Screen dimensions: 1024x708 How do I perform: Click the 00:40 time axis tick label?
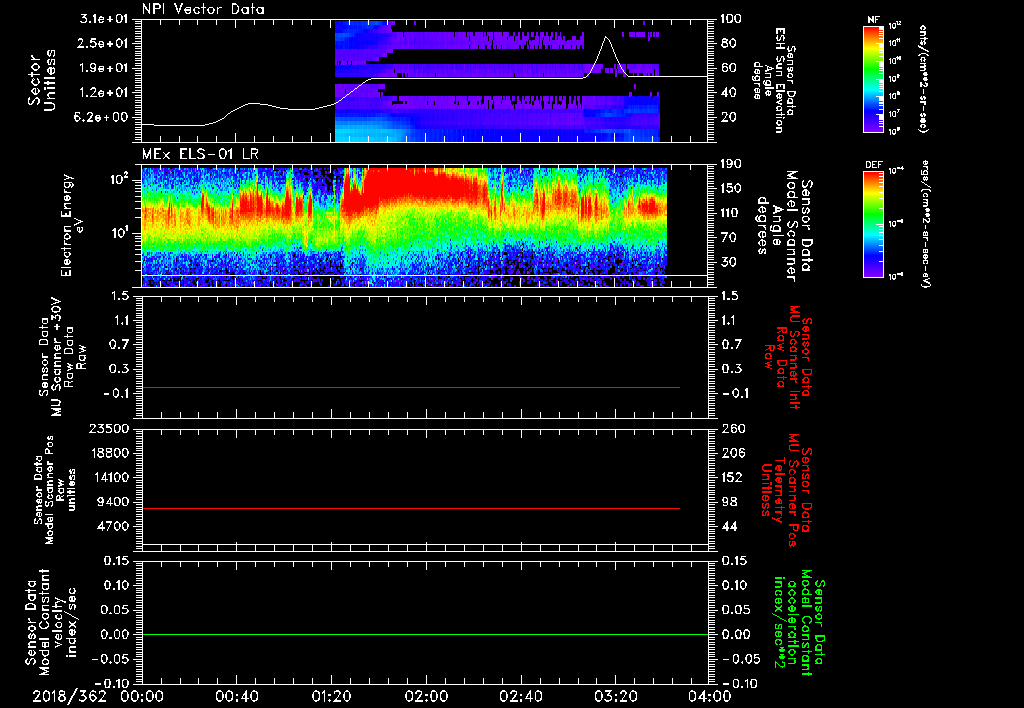[237, 696]
